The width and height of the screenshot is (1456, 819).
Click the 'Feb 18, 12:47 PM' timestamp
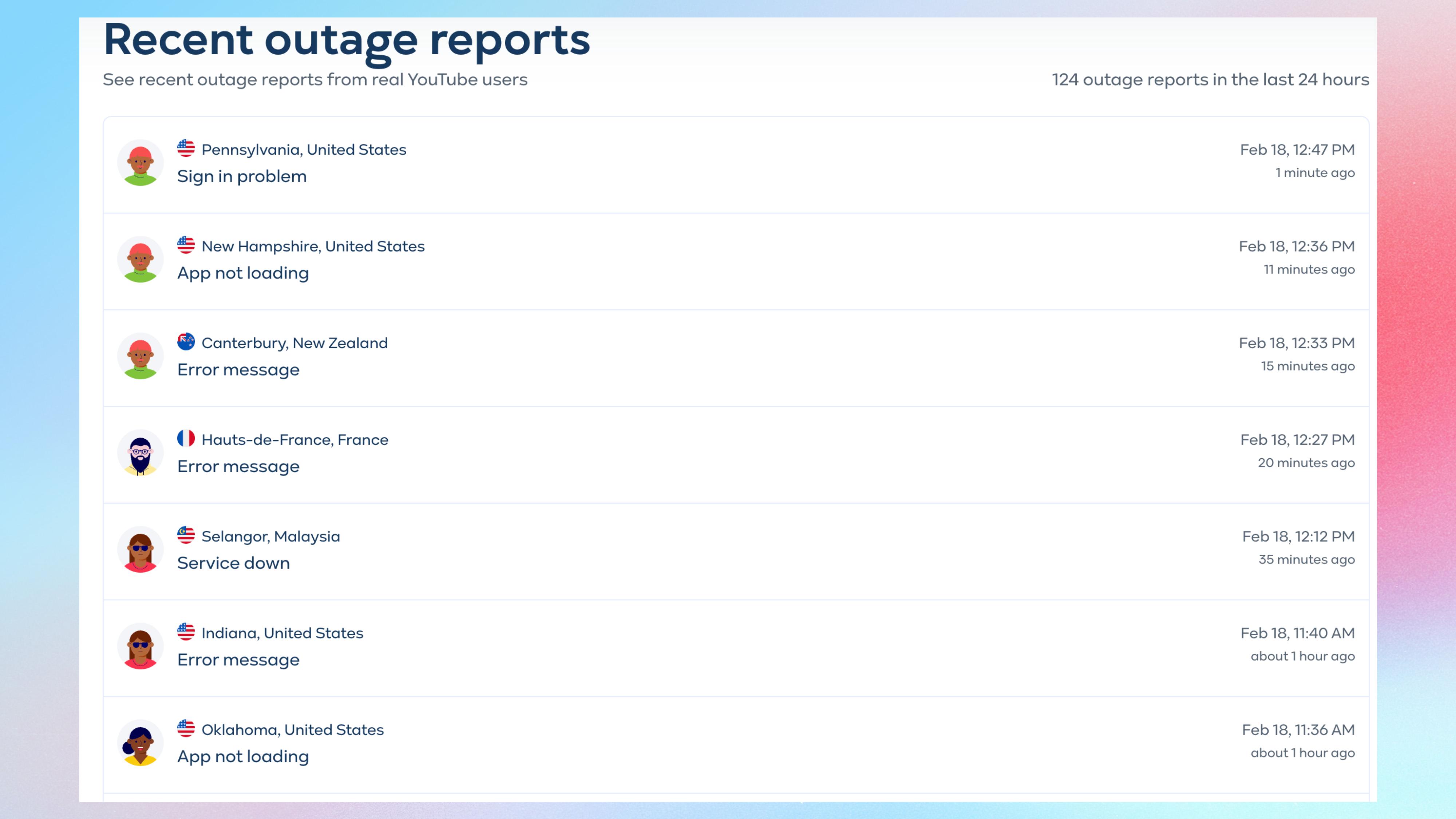click(1297, 150)
